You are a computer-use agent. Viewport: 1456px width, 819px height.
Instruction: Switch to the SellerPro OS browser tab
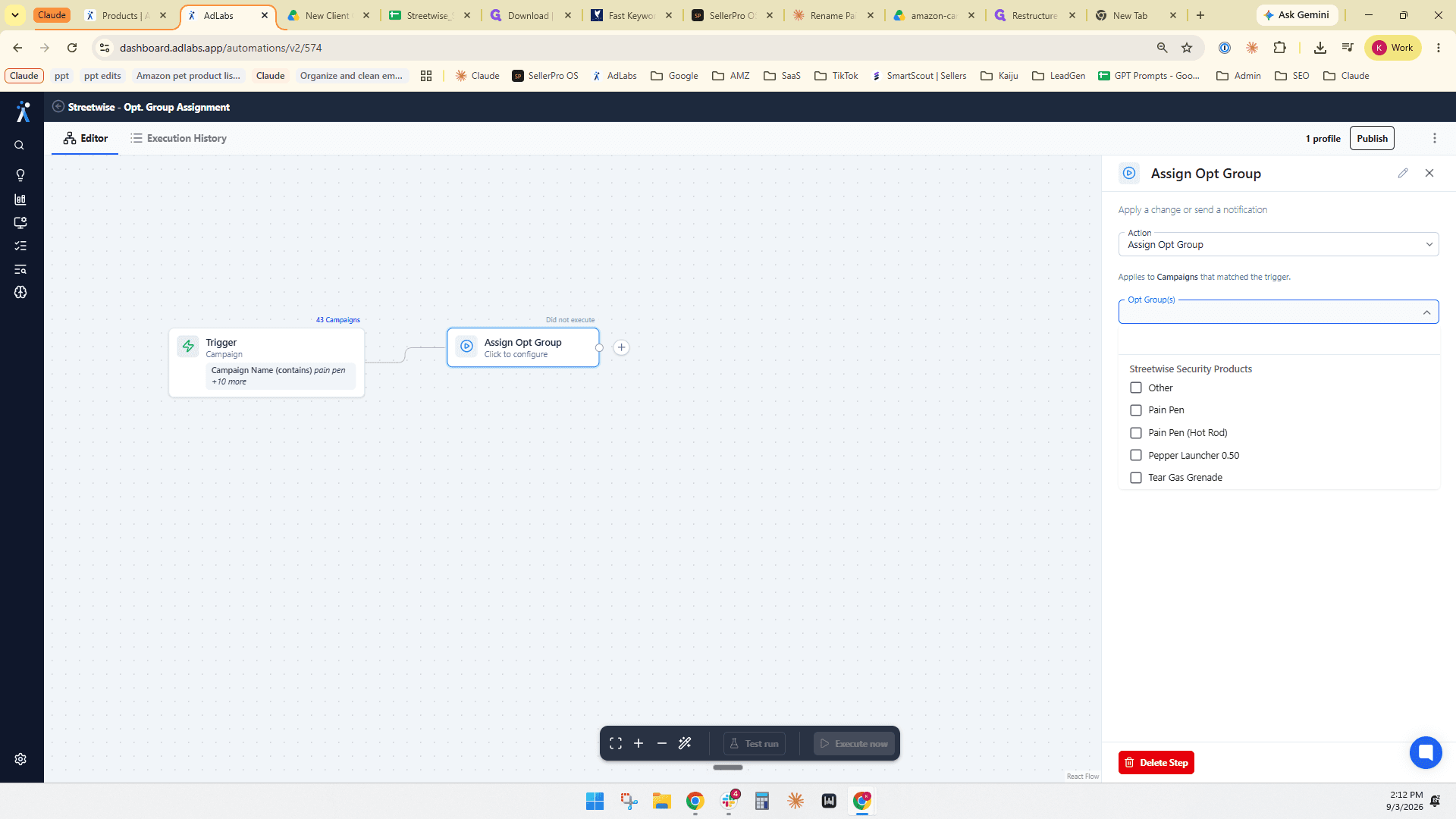733,15
